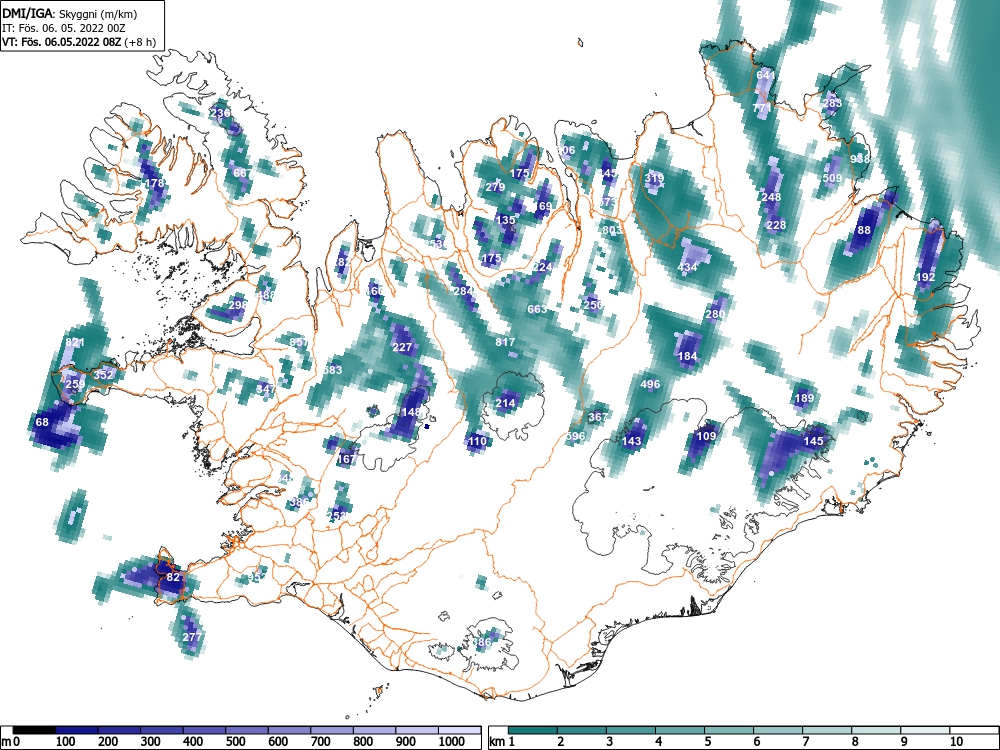Click the visibility value 771 in the northeast
This screenshot has height=750, width=1000.
[x=761, y=108]
